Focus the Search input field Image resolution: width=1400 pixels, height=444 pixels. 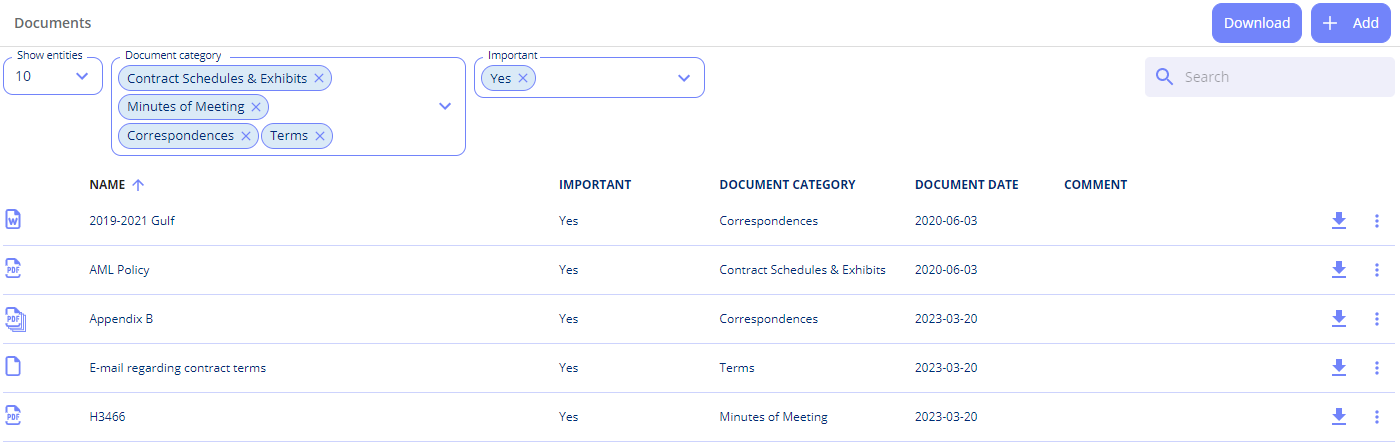point(1270,77)
